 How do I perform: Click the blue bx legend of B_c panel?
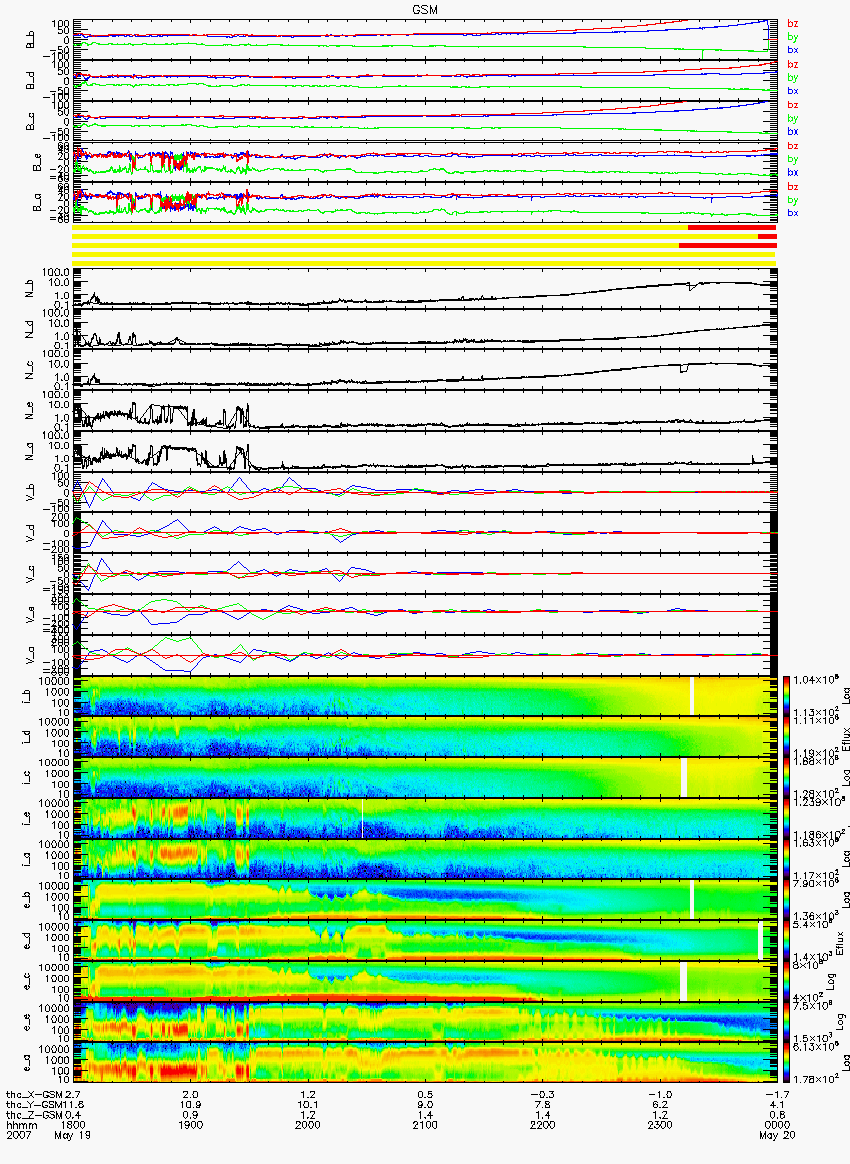pyautogui.click(x=792, y=131)
